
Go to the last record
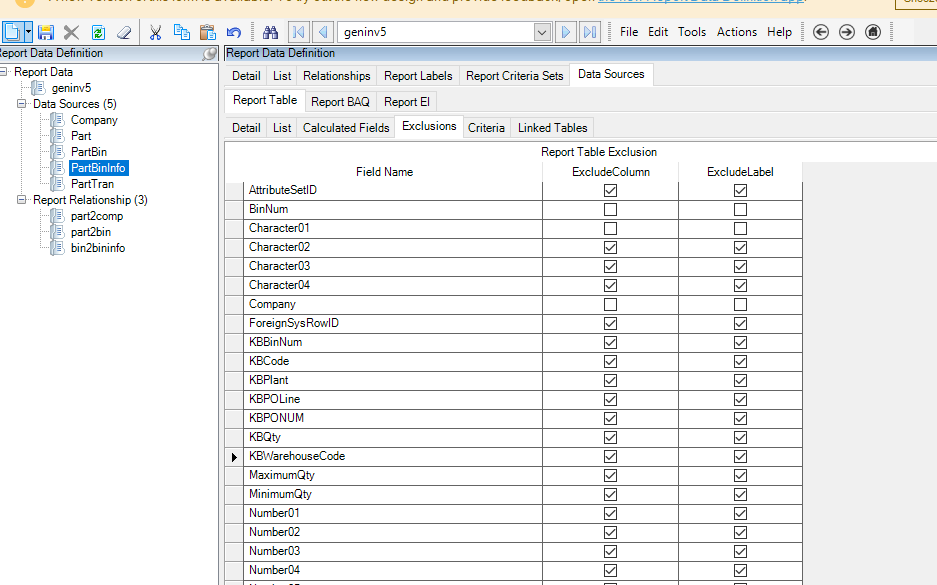coord(590,32)
